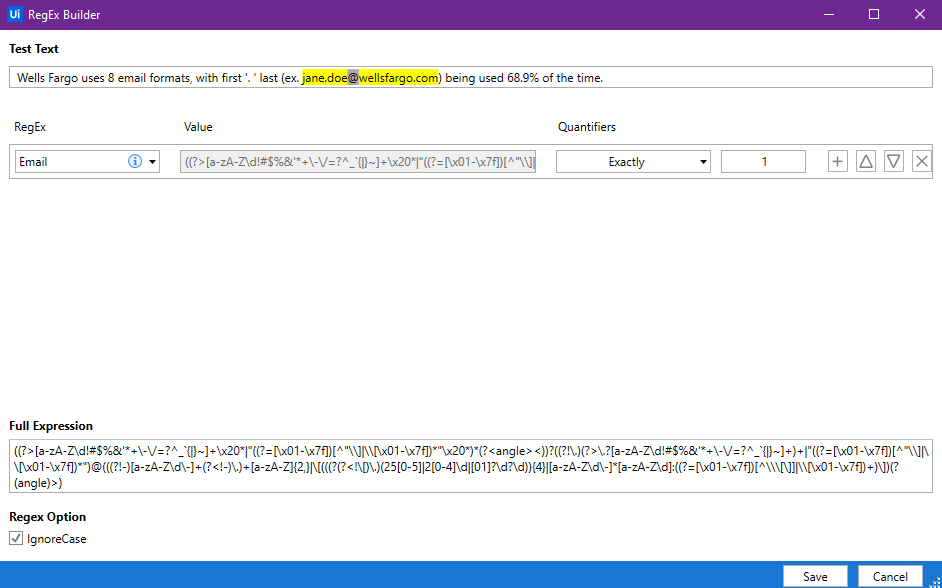Image resolution: width=942 pixels, height=588 pixels.
Task: Click the Value column label
Action: [x=198, y=127]
